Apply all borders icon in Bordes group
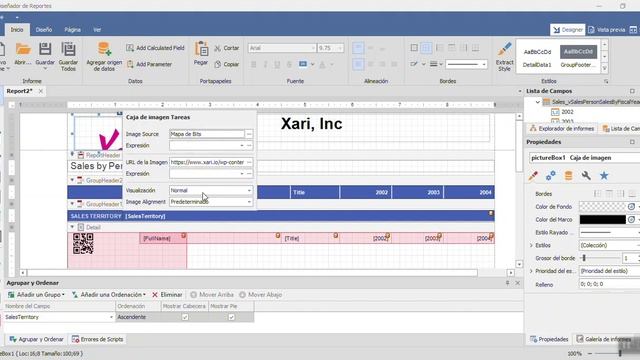The width and height of the screenshot is (640, 360). tap(426, 48)
